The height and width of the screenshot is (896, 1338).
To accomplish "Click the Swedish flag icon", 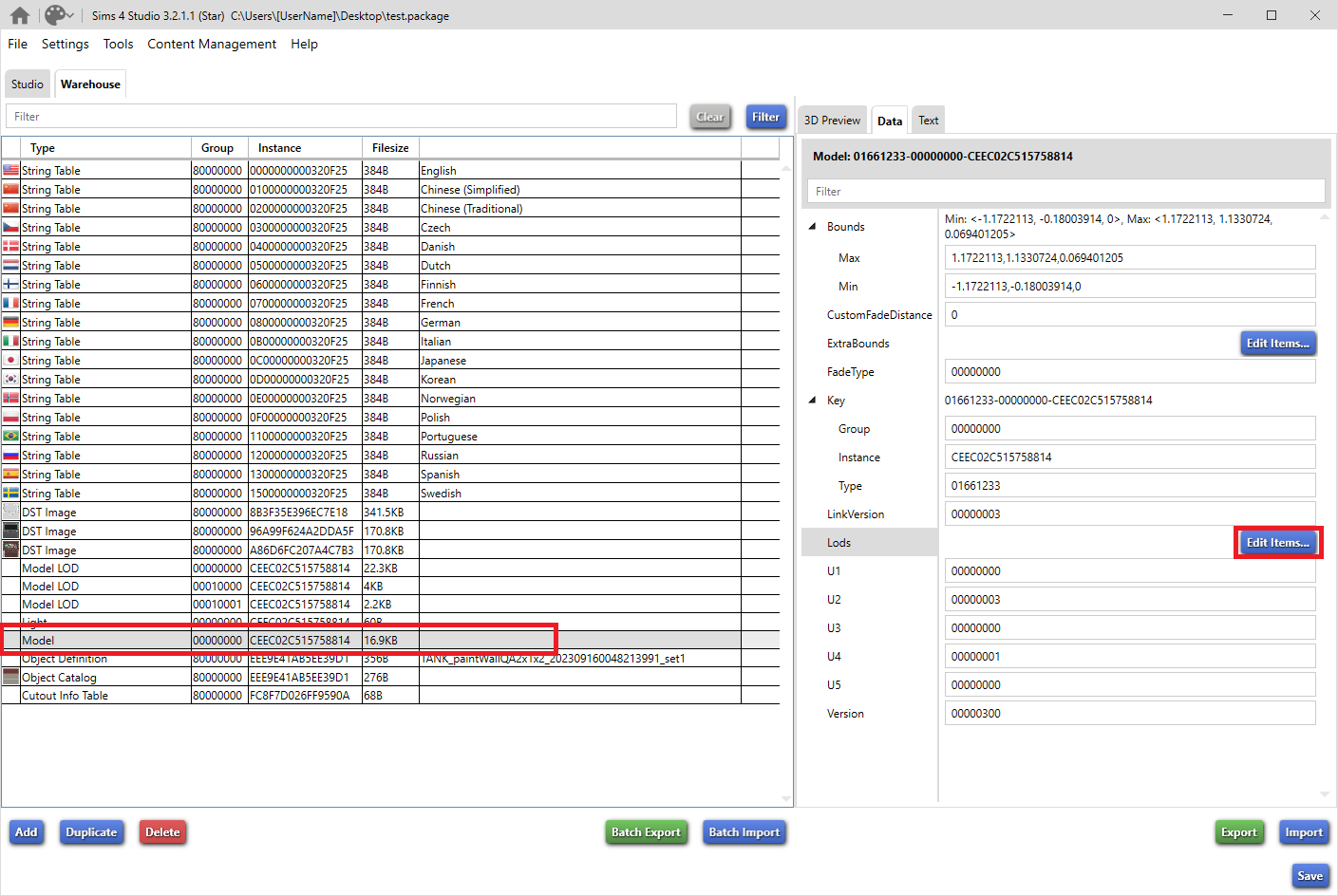I will [x=10, y=494].
